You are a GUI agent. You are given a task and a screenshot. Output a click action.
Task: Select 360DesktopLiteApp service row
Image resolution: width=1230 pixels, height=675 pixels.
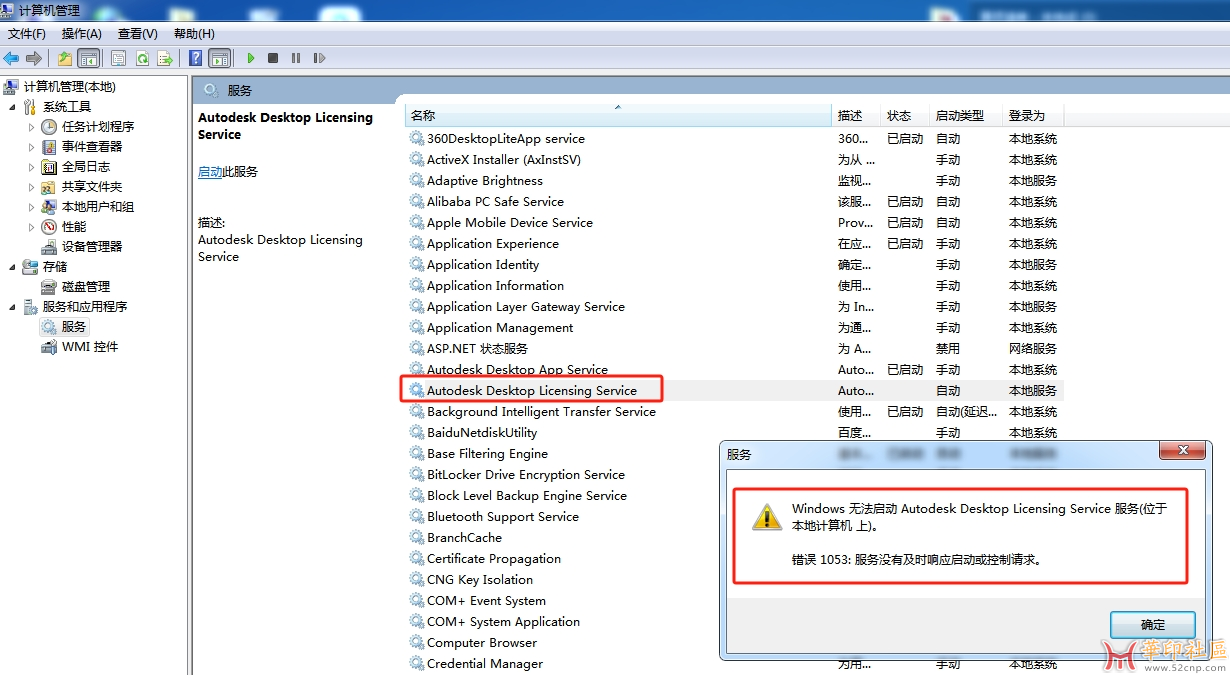[734, 139]
